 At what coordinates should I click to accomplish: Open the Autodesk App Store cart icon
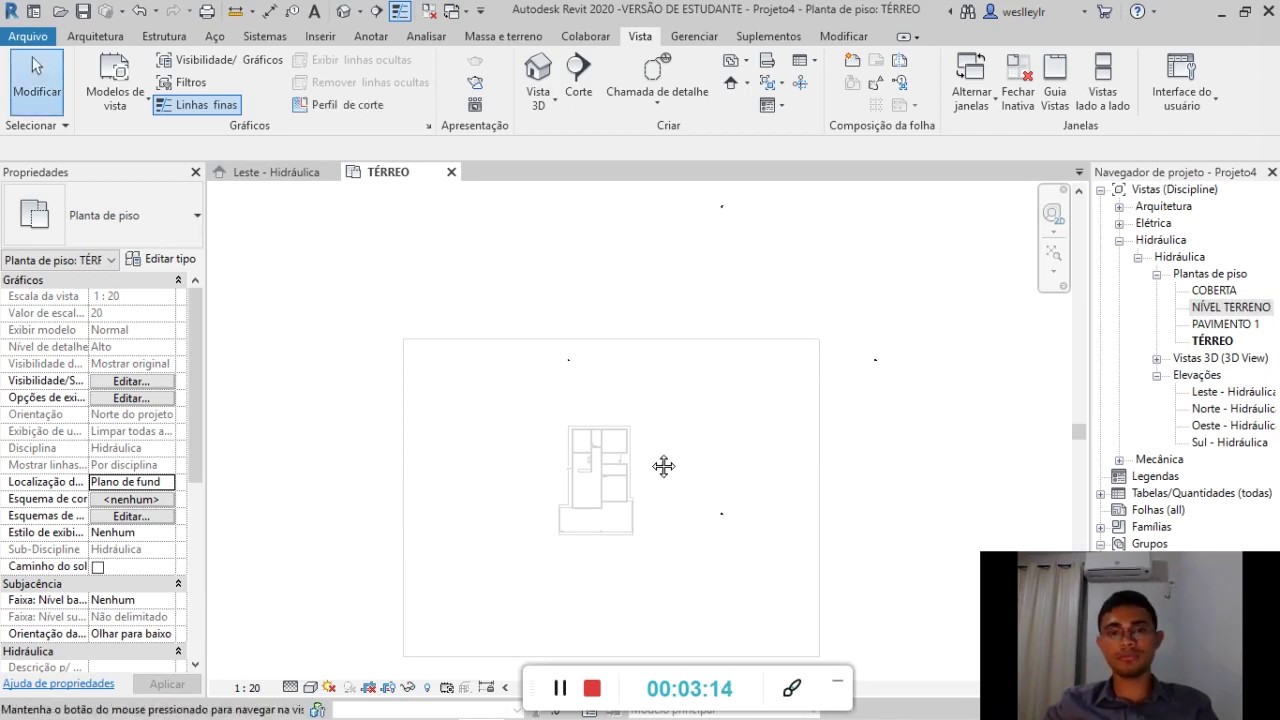pos(1104,12)
